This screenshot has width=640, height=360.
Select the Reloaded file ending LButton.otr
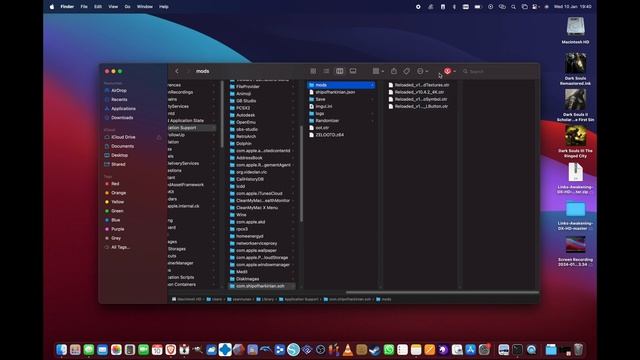point(420,106)
